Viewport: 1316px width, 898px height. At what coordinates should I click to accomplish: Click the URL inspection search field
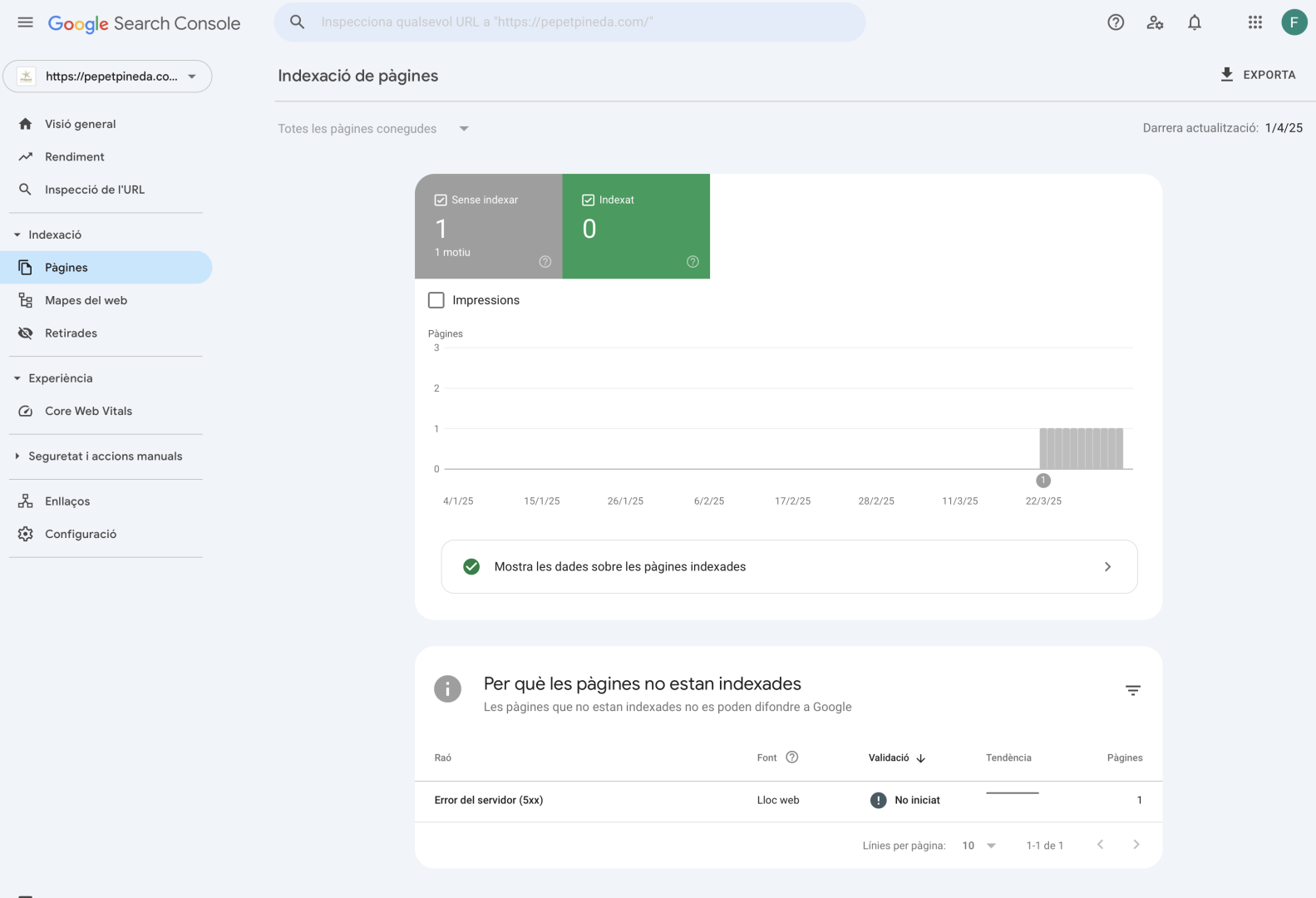569,22
